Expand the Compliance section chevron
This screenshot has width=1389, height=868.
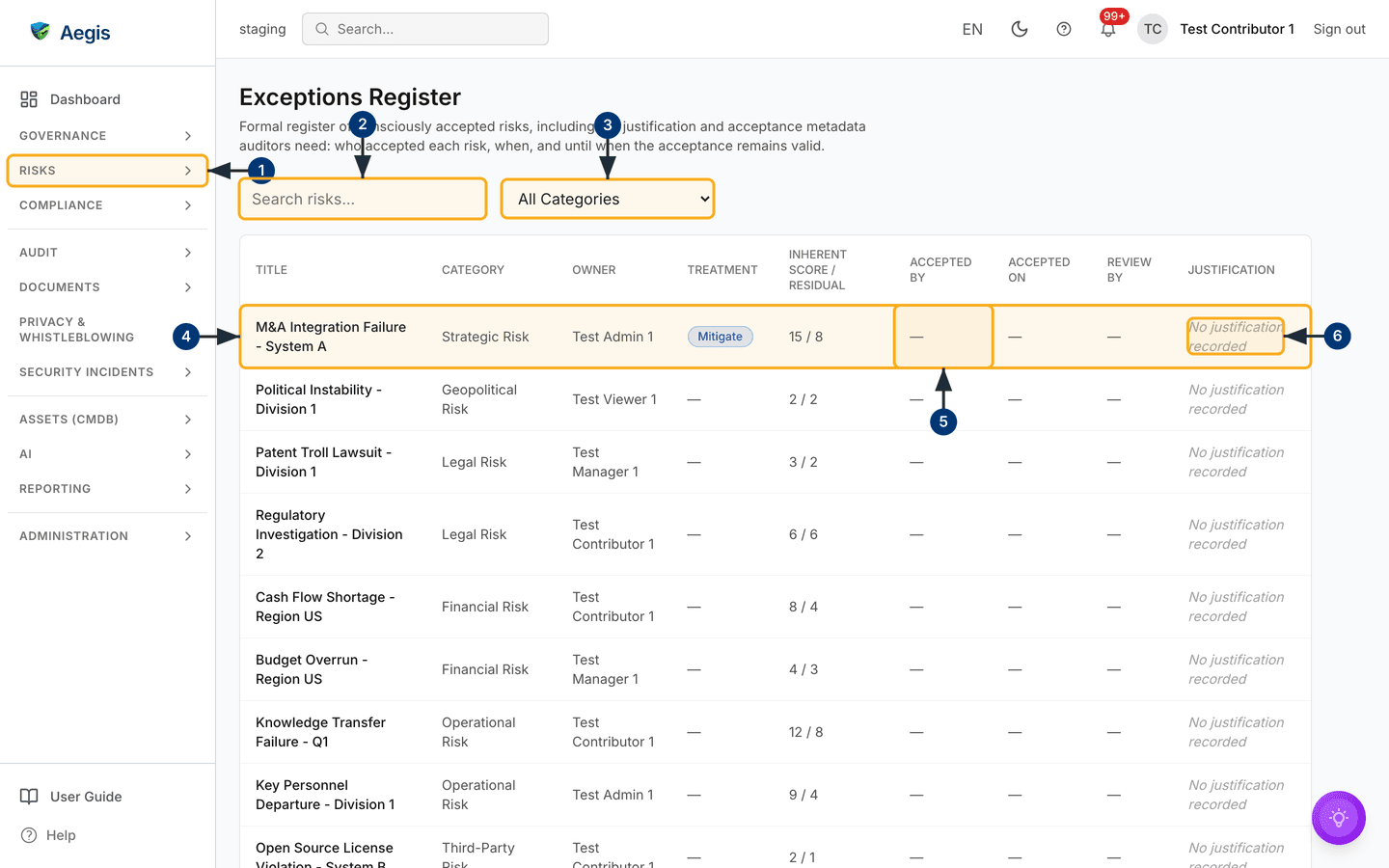coord(188,205)
